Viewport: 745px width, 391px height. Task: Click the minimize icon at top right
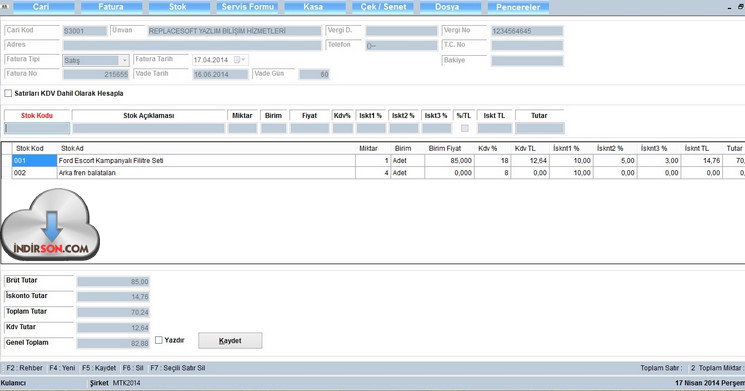(x=730, y=7)
